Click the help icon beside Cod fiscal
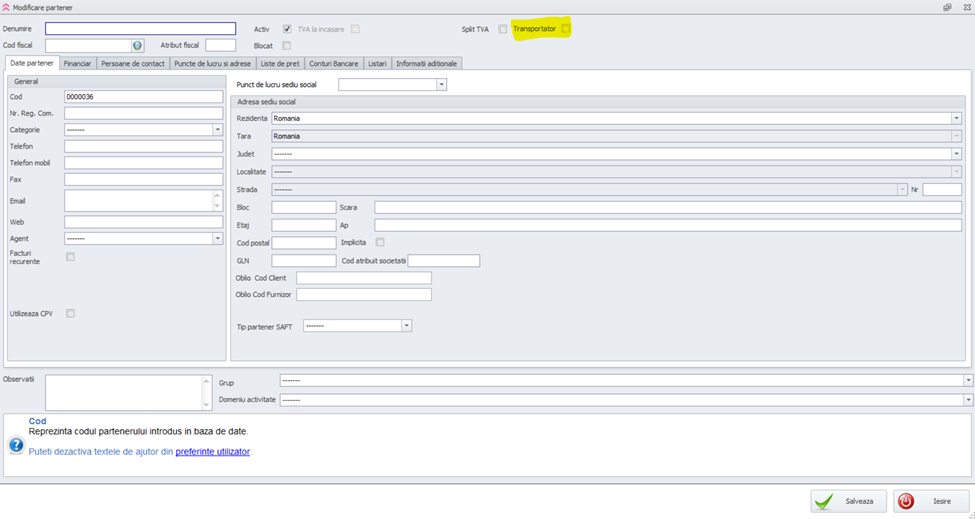The image size is (975, 519). coord(138,46)
